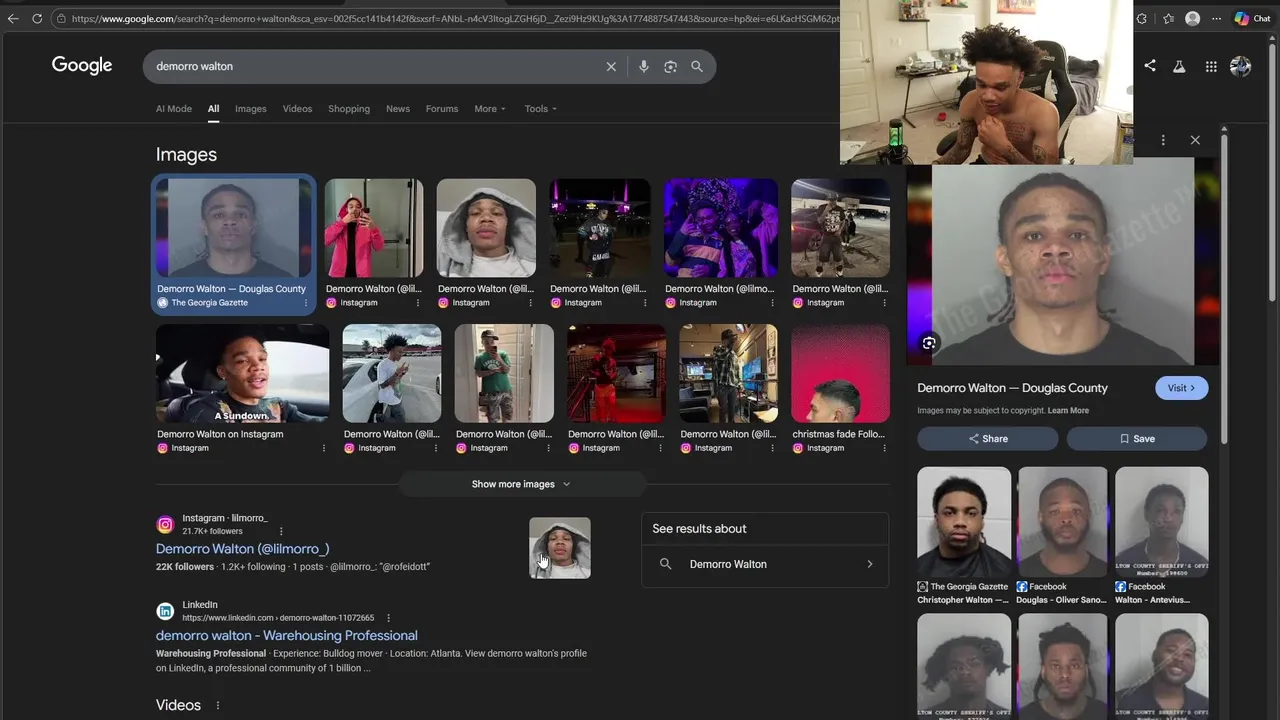Open browser profile avatar icon
This screenshot has width=1280, height=720.
(1192, 18)
